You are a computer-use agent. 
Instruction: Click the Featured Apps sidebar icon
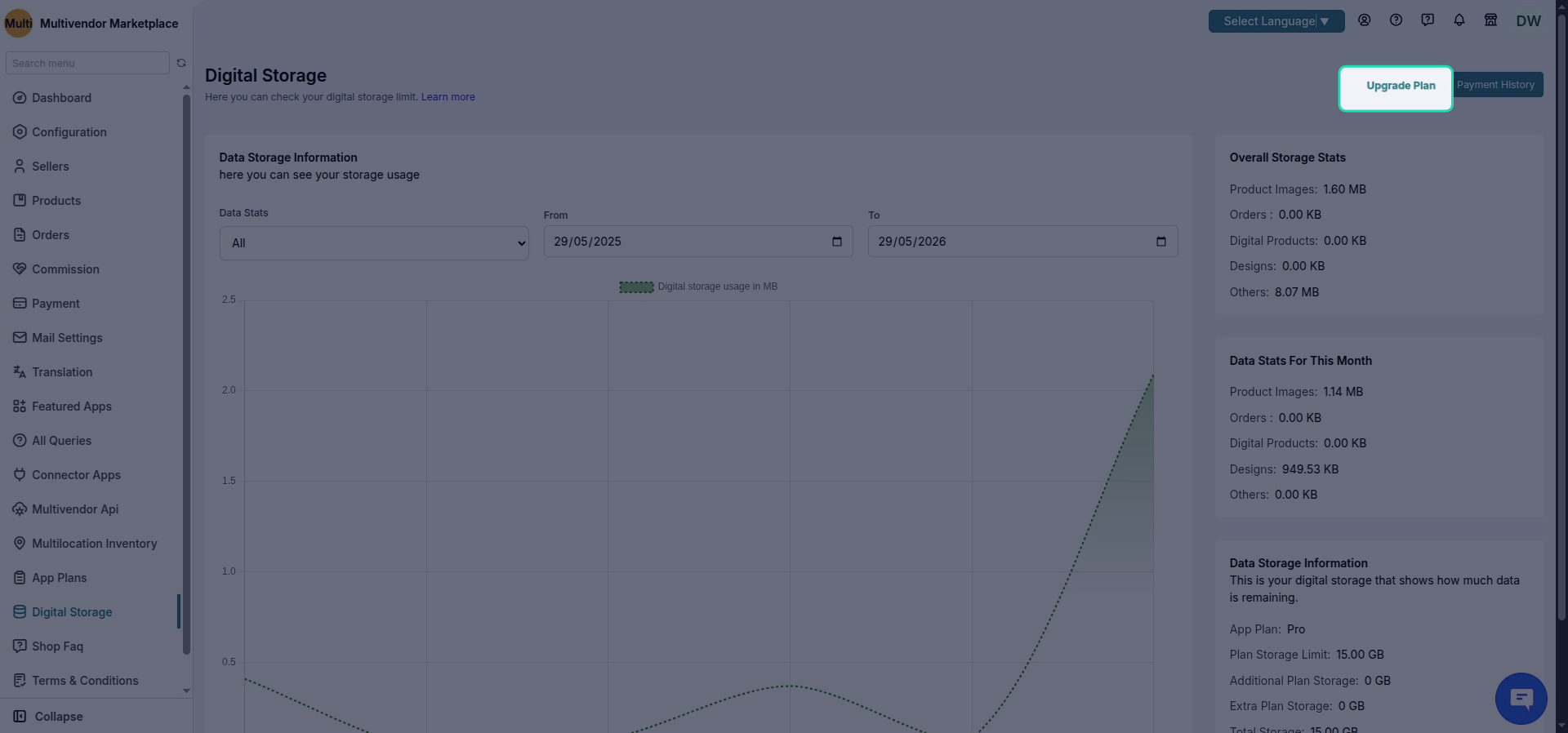[20, 406]
